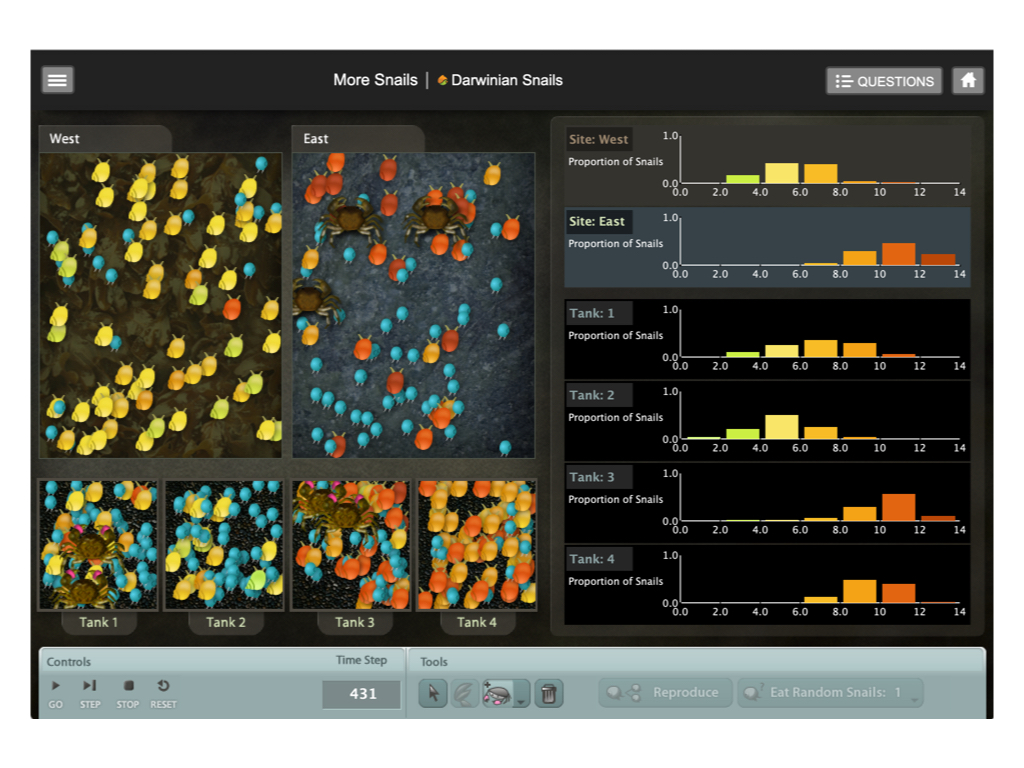Image resolution: width=1024 pixels, height=768 pixels.
Task: Select the add crab tool
Action: pyautogui.click(x=498, y=693)
